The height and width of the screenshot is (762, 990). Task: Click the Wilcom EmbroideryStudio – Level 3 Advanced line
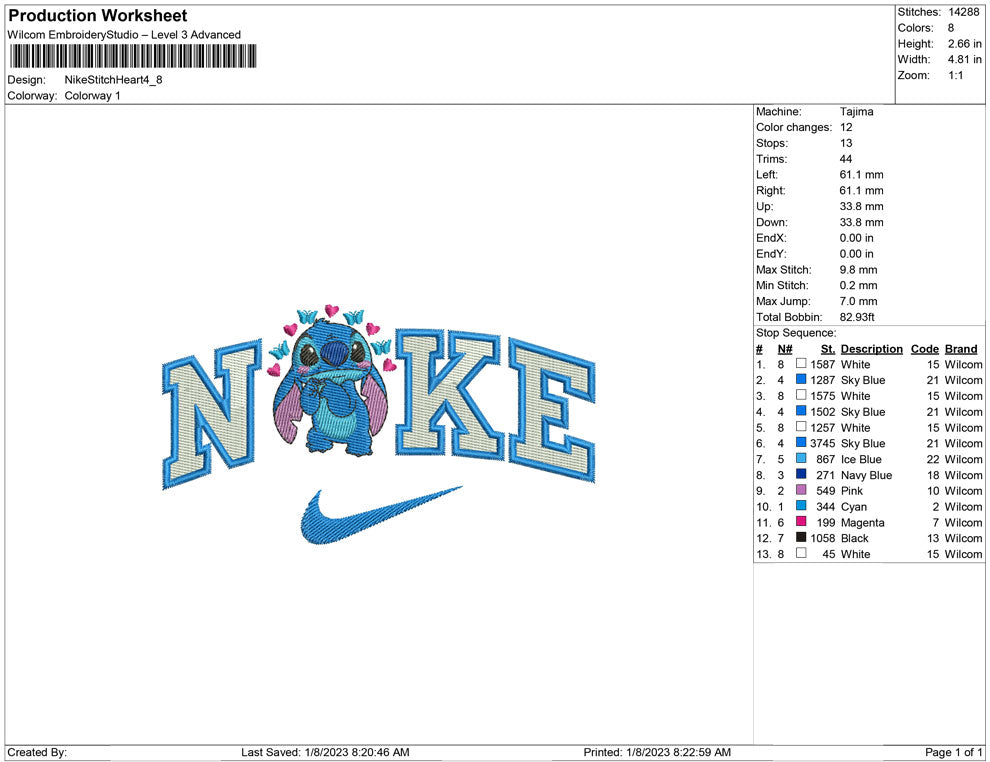pos(124,35)
